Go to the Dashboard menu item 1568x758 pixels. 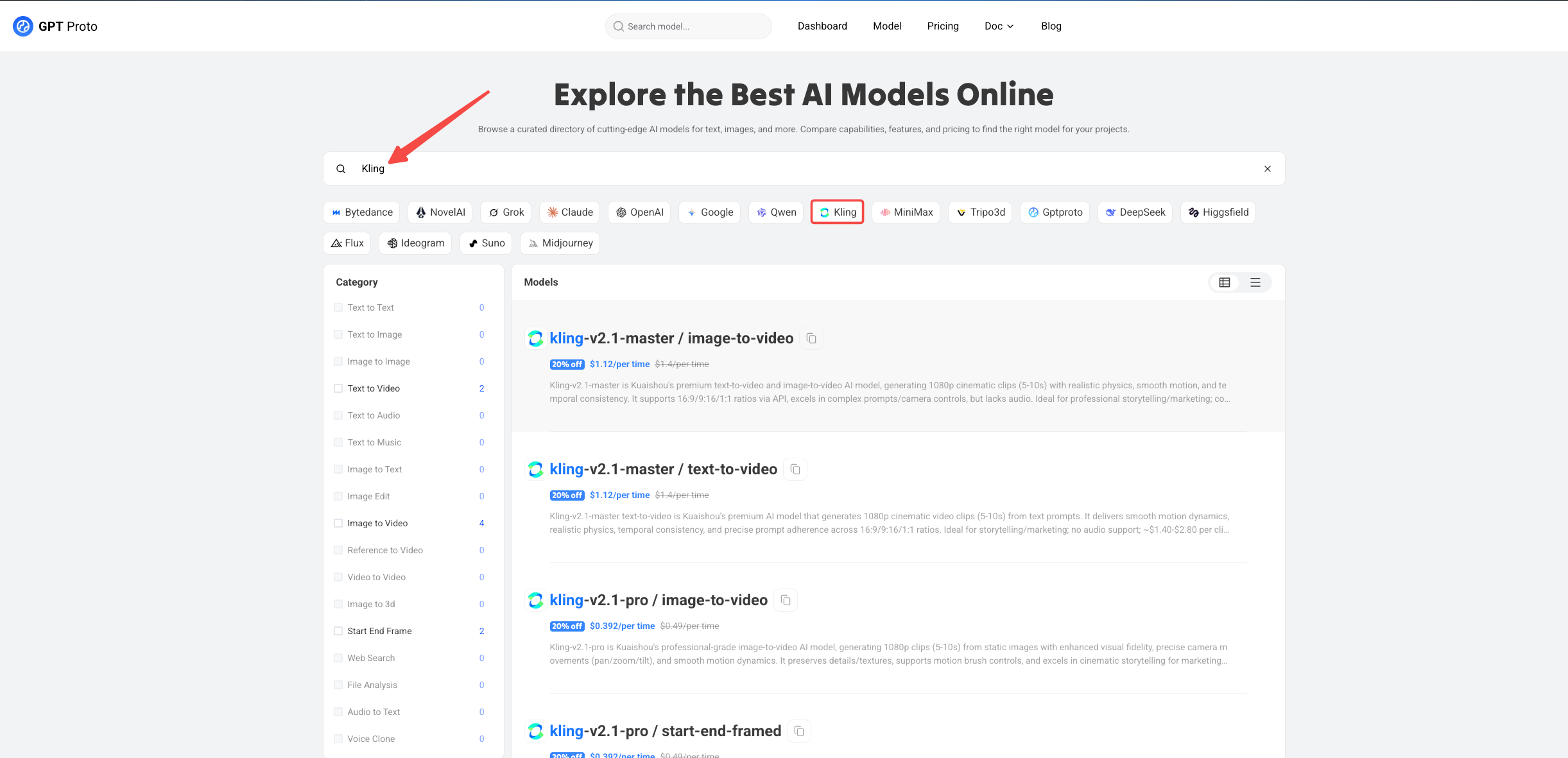[822, 26]
